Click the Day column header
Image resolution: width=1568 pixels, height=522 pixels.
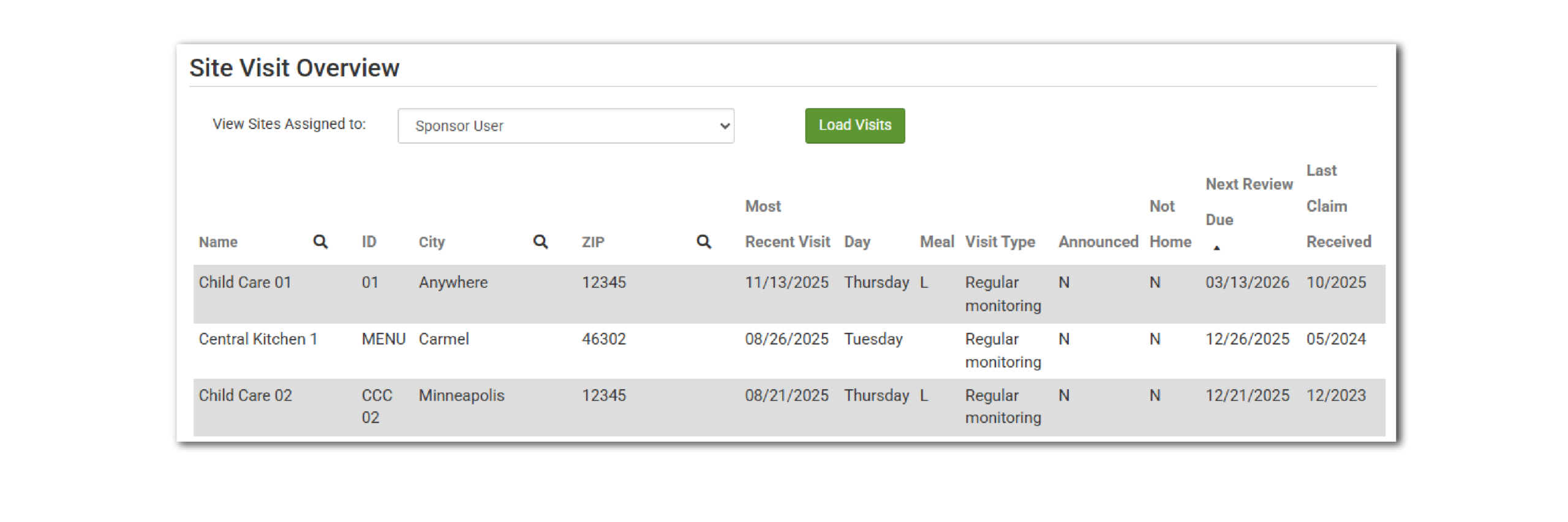coord(857,242)
